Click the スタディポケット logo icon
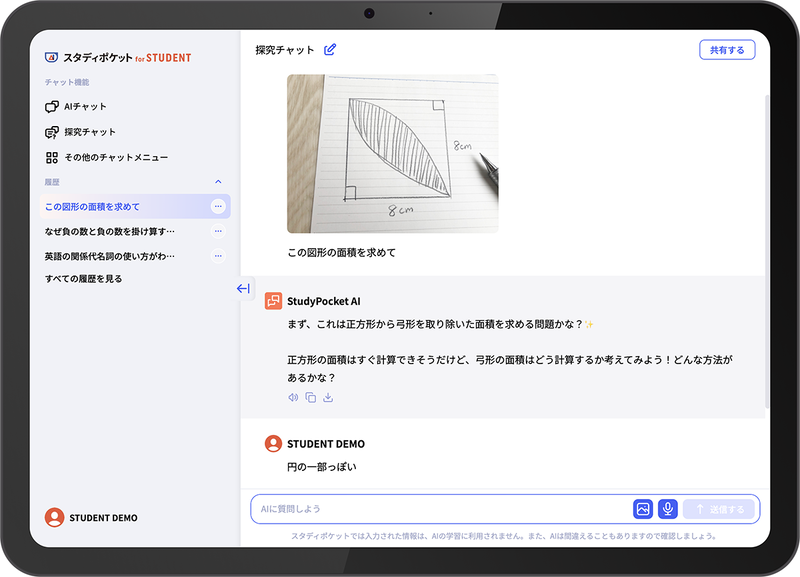Screen dimensions: 800x577 pyautogui.click(x=54, y=57)
